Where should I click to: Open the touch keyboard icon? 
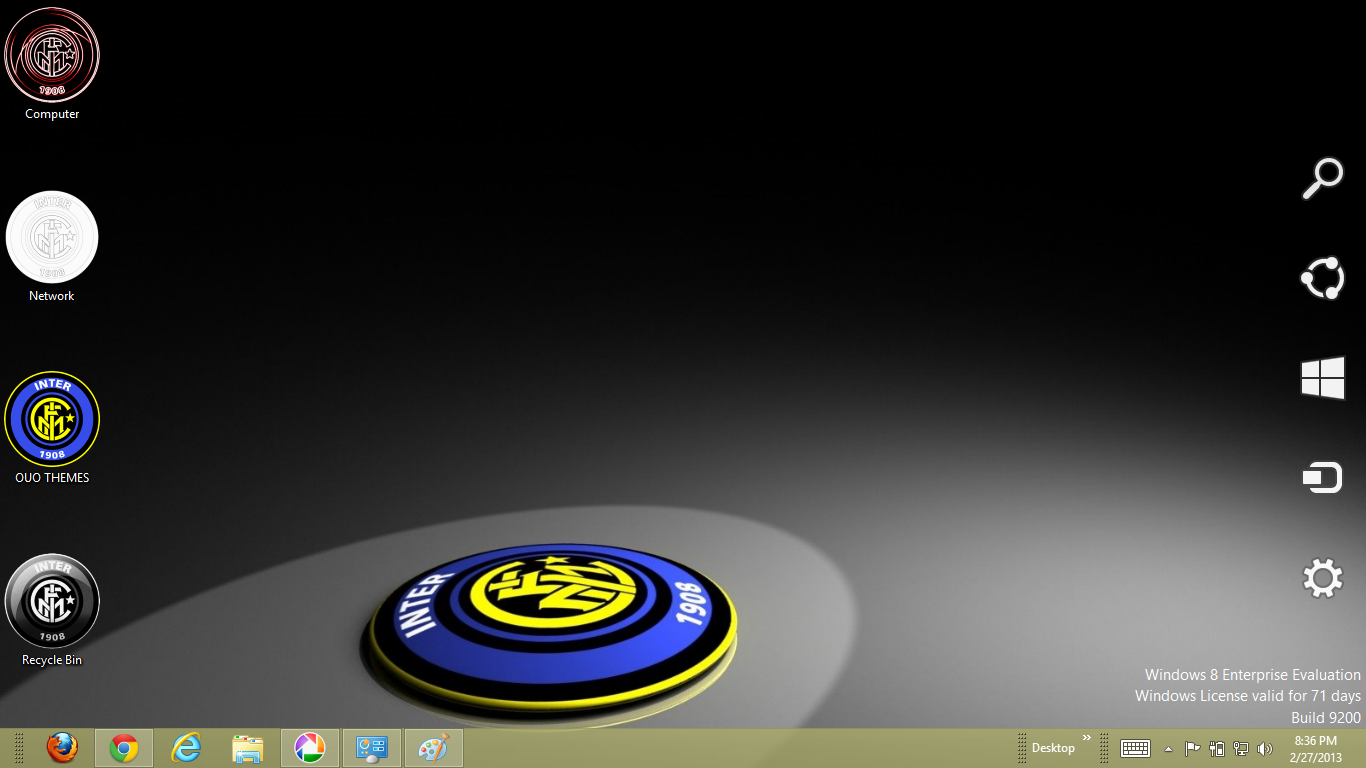pos(1135,748)
